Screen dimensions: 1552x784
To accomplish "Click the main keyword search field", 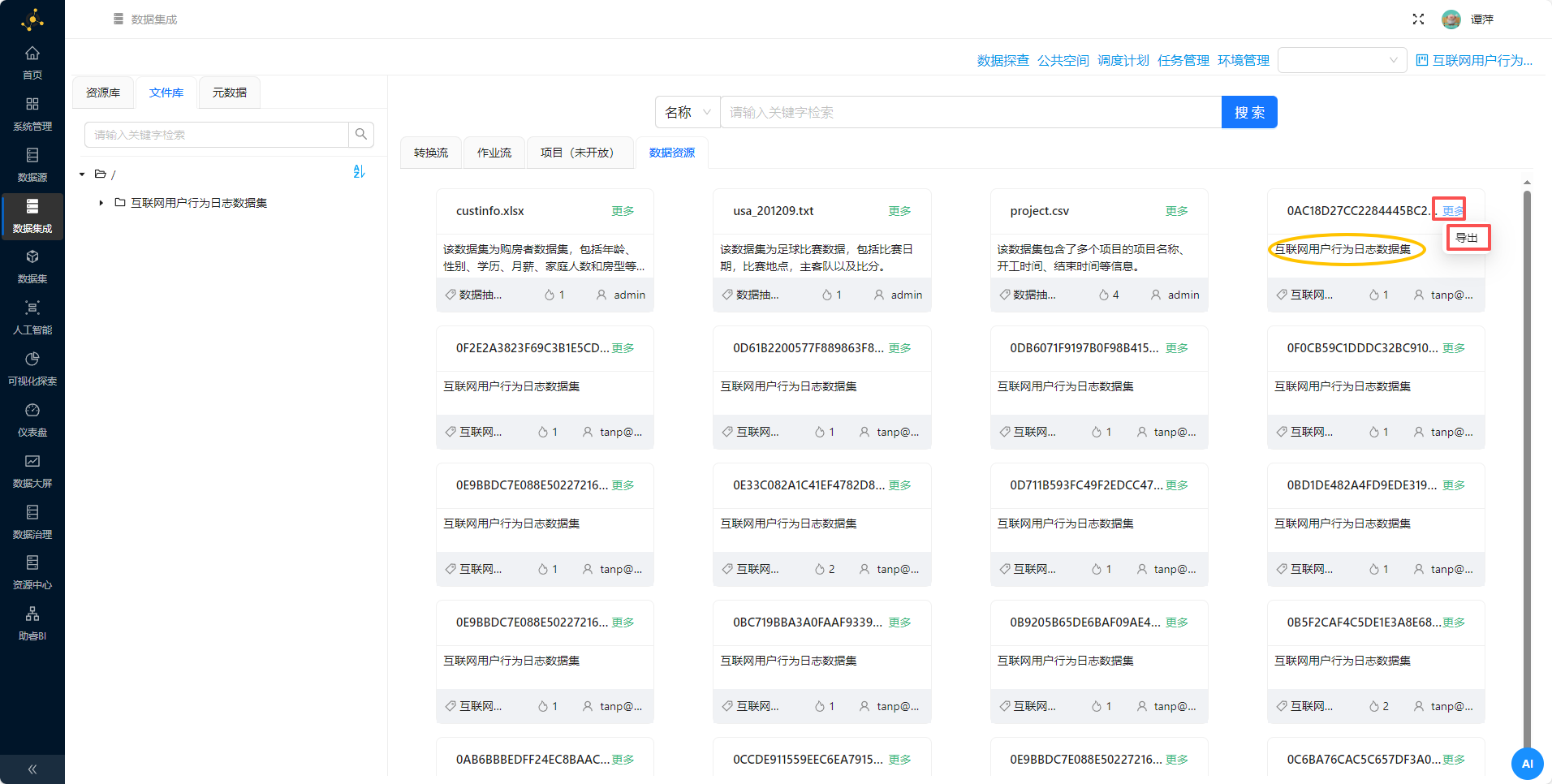I will (970, 112).
